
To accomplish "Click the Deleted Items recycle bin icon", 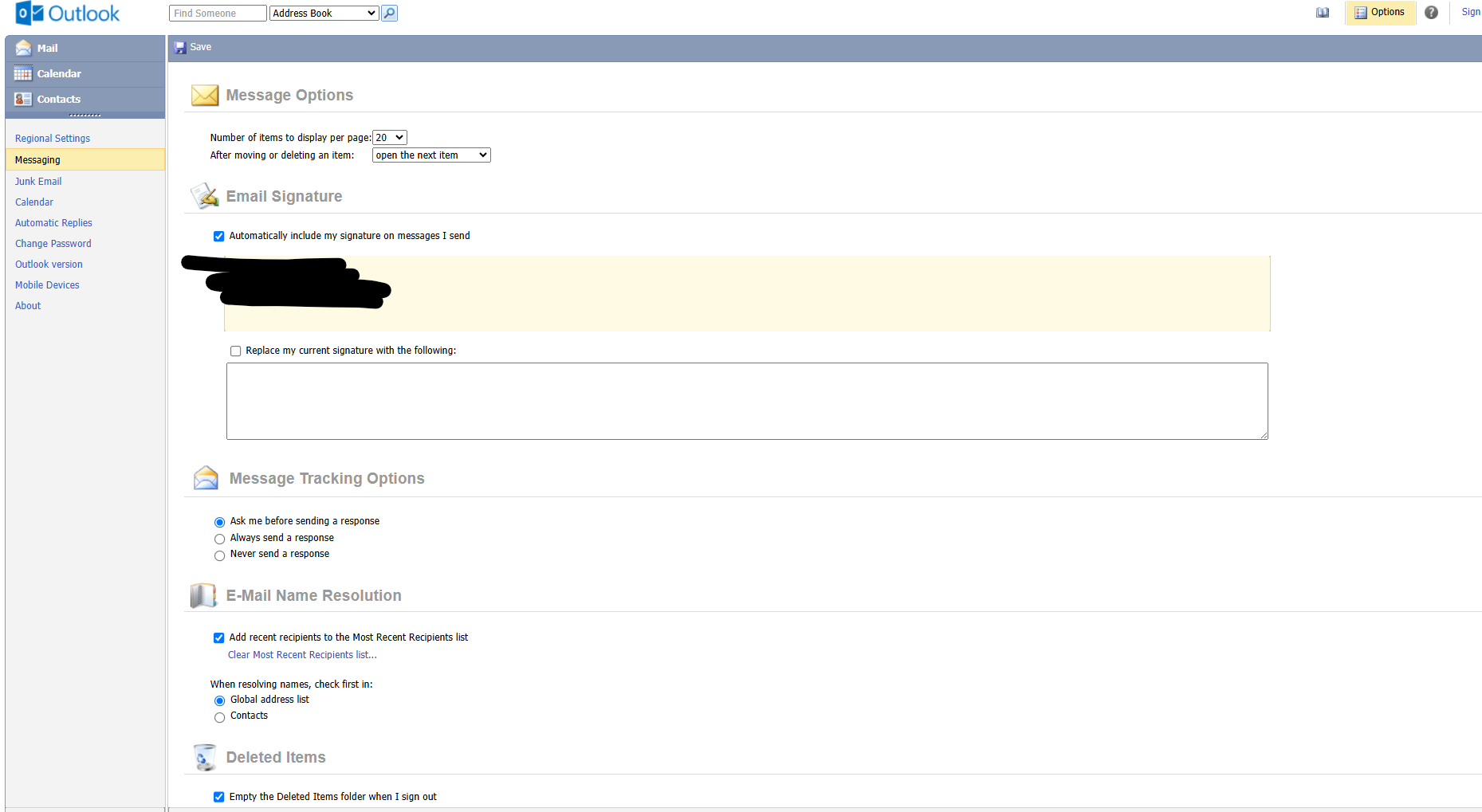I will tap(205, 757).
